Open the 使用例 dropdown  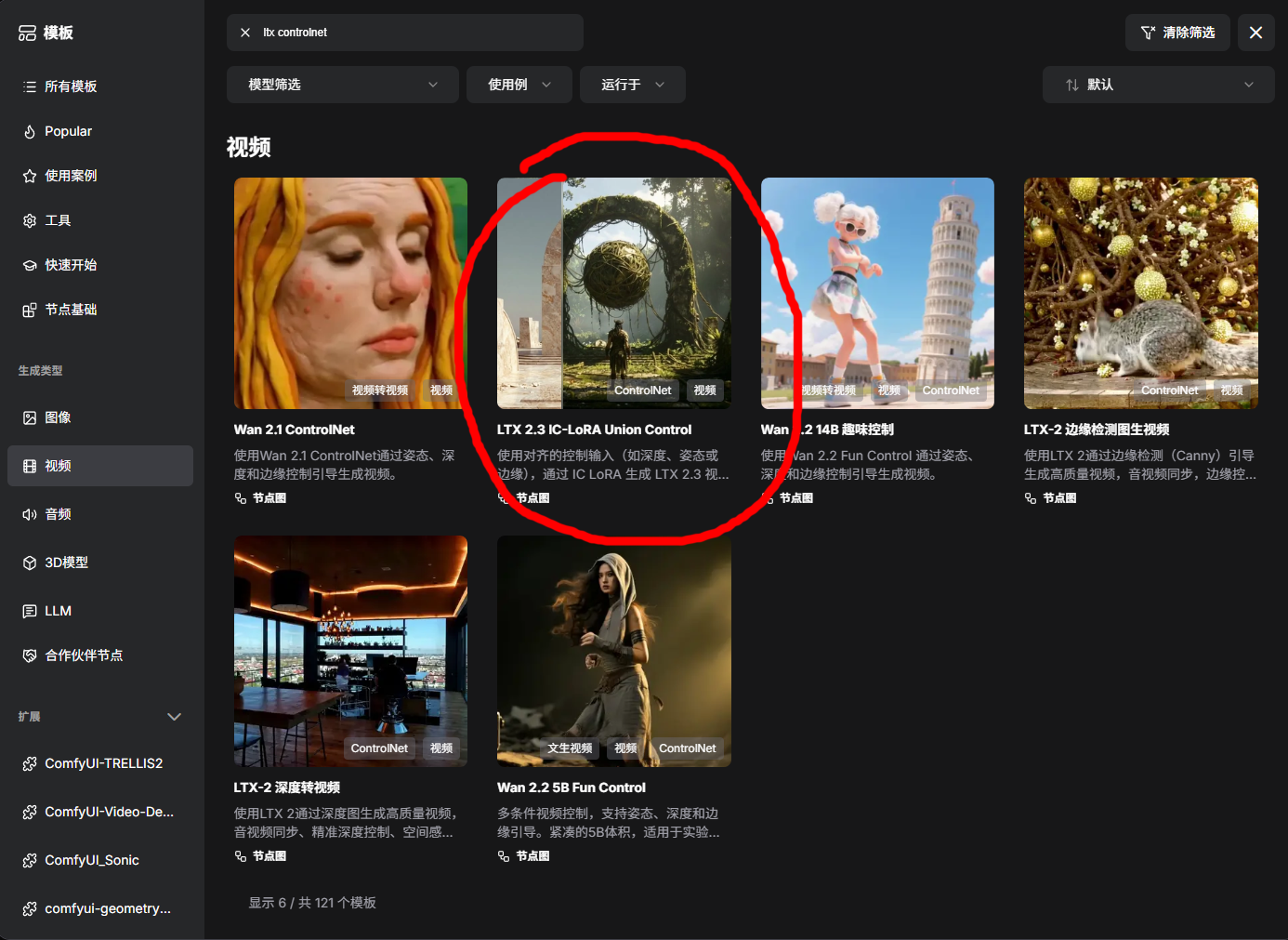519,85
